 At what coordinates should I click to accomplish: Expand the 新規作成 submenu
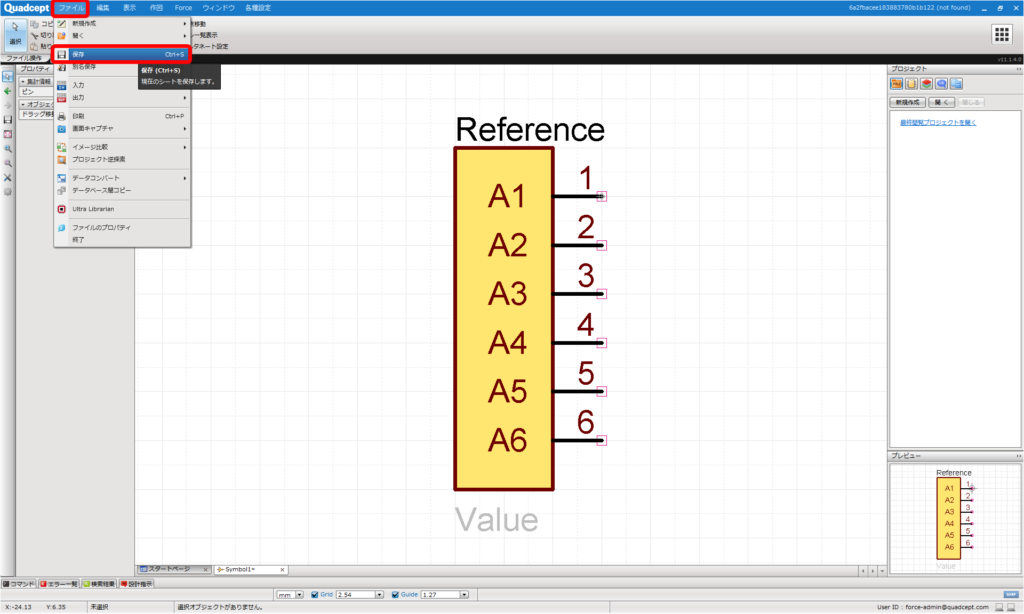point(122,24)
